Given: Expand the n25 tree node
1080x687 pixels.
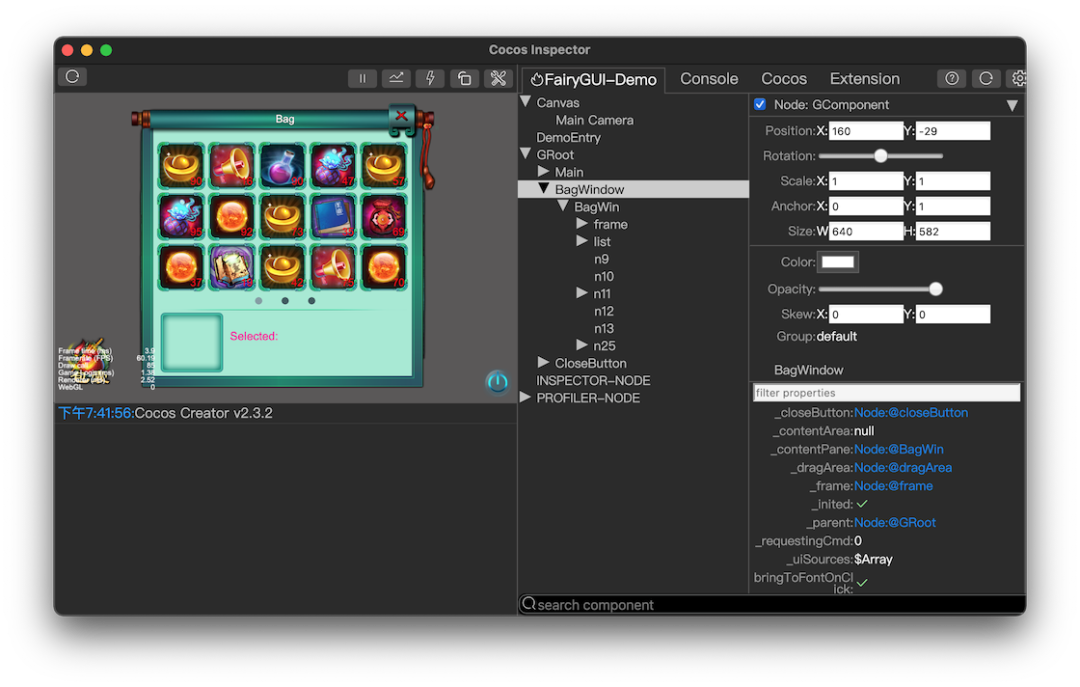Looking at the screenshot, I should tap(582, 345).
